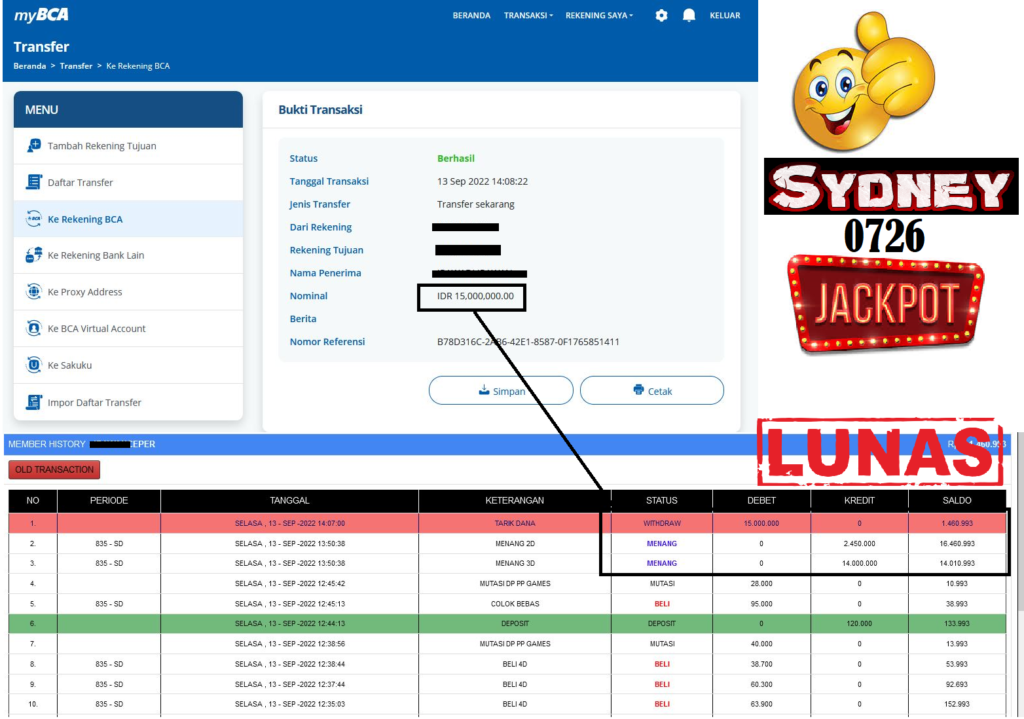Click the Transfer sekarang value
The image size is (1024, 719).
click(475, 204)
